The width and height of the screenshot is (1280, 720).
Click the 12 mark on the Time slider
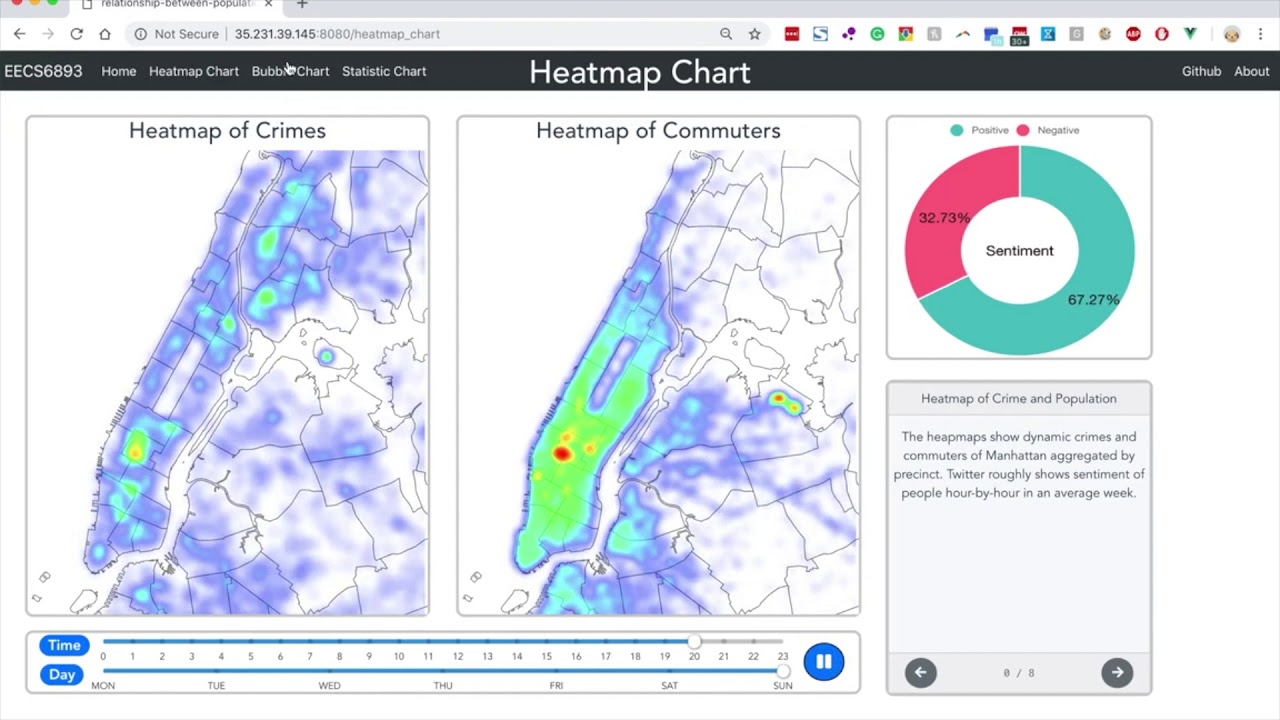[x=457, y=656]
